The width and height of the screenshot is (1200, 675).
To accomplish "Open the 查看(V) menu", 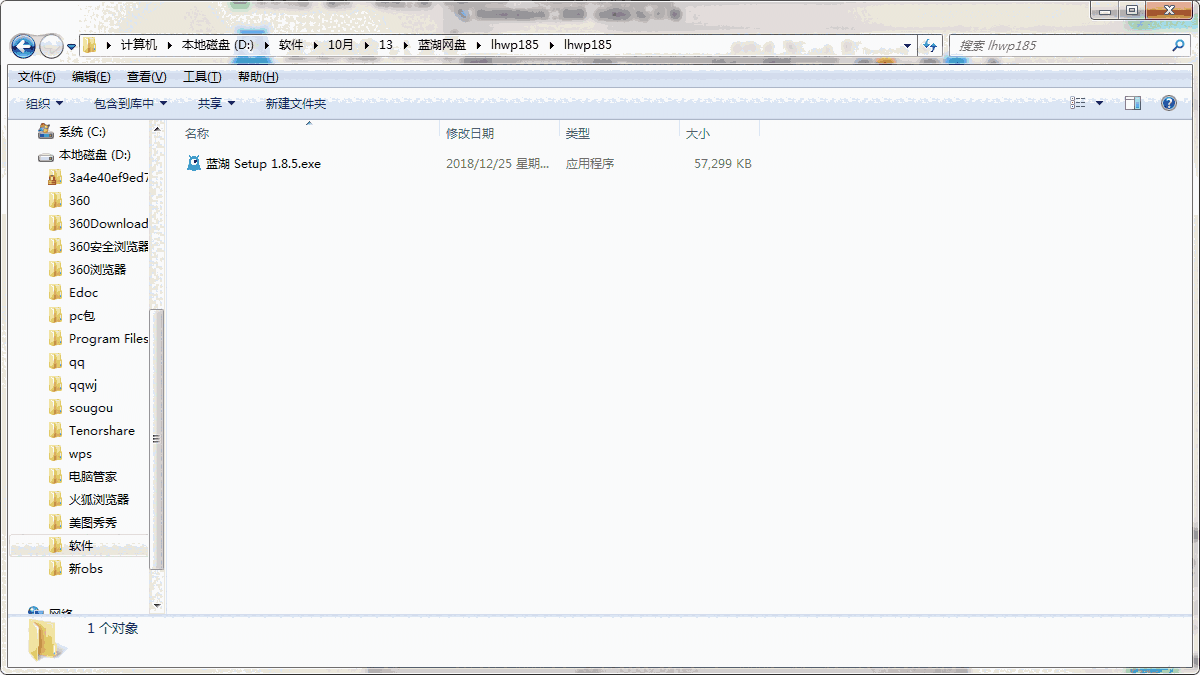I will point(146,77).
